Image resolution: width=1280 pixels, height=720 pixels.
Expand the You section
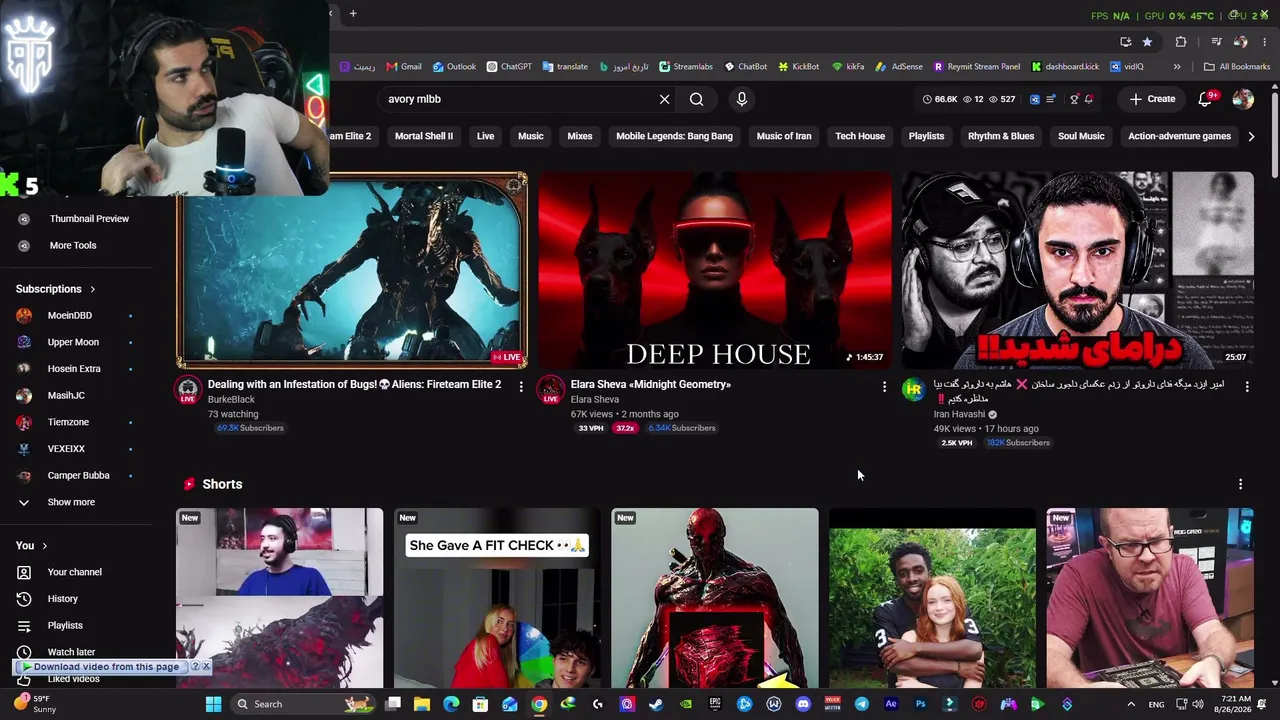coord(32,545)
